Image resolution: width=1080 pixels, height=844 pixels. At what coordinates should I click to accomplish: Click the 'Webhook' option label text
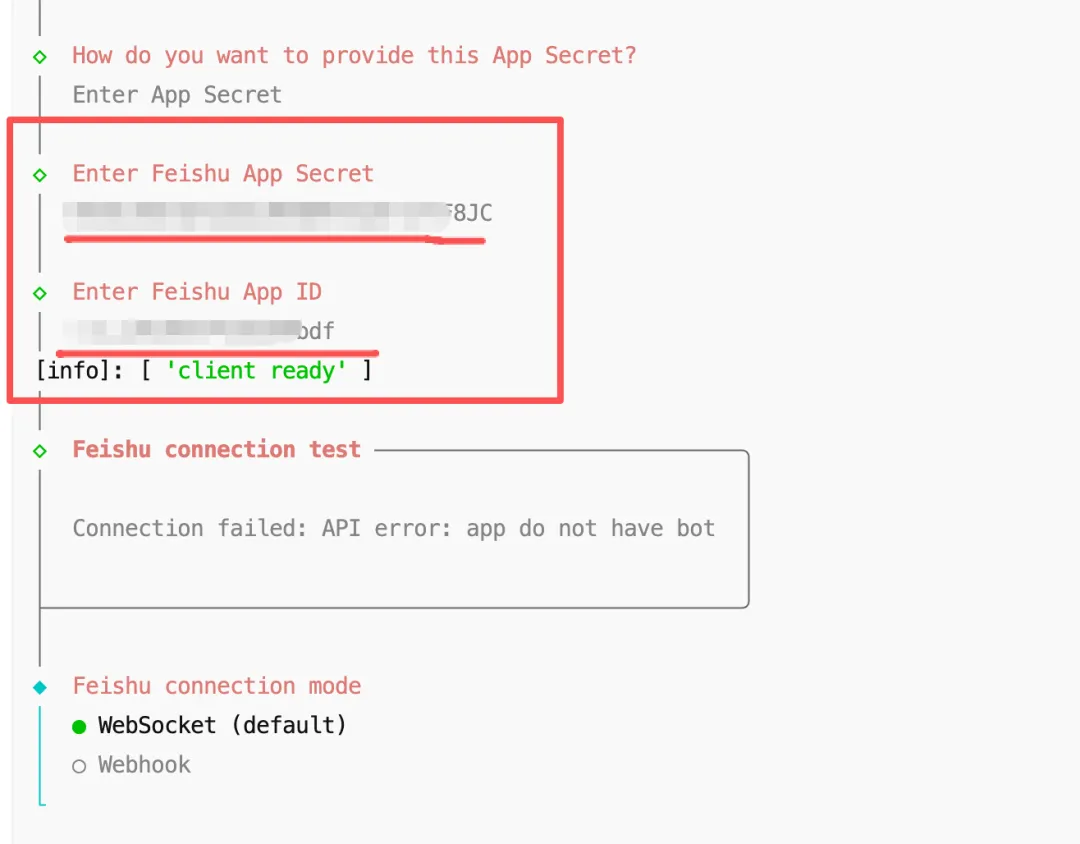point(144,765)
